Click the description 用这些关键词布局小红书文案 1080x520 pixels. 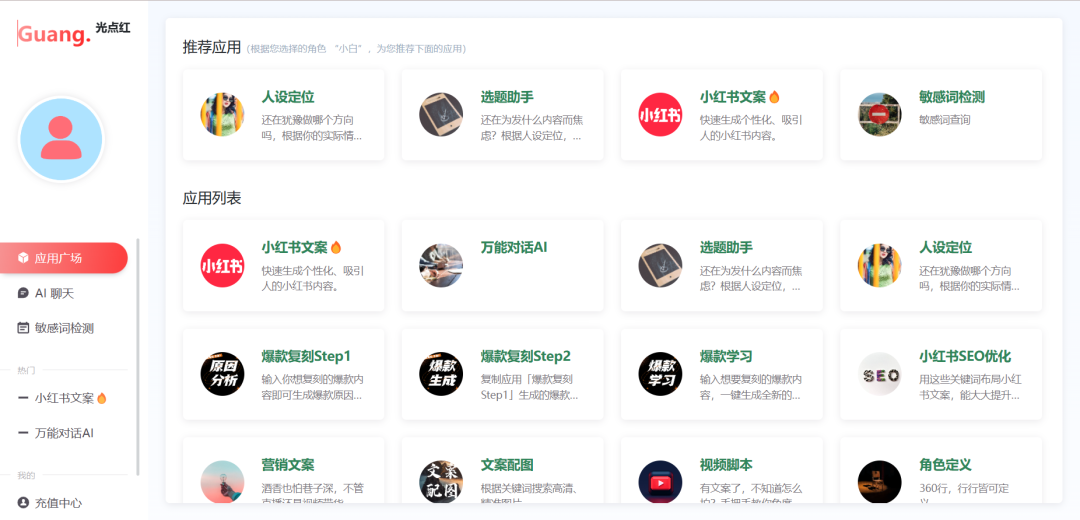click(x=970, y=388)
